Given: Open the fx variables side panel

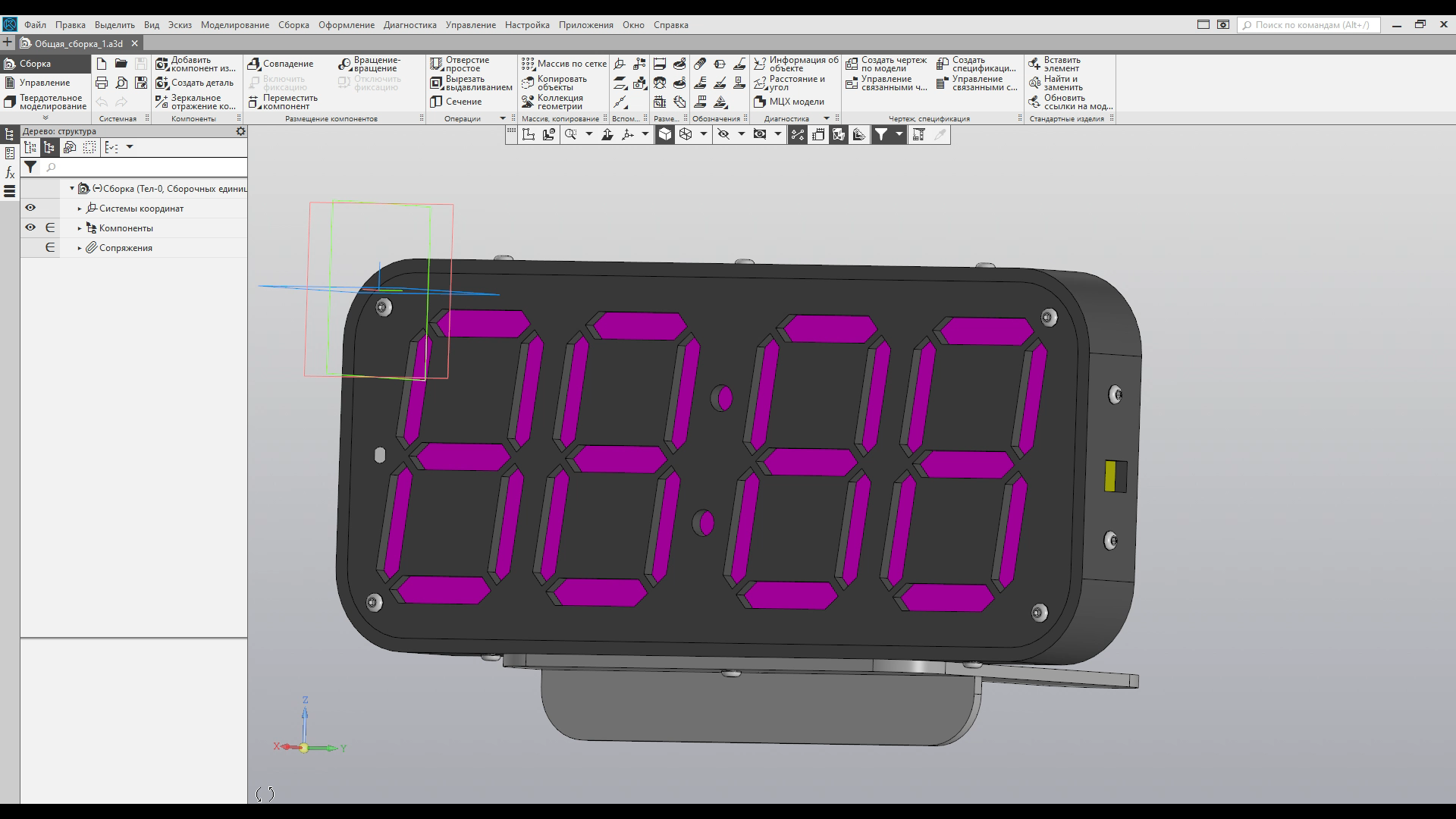Looking at the screenshot, I should (10, 172).
